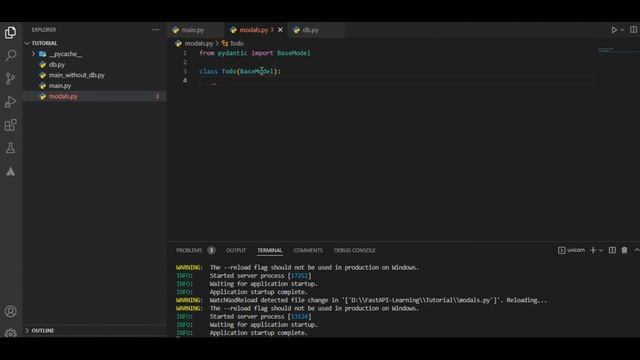Screen dimensions: 640x360
Task: Open the Accounts menu icon
Action: [x=11, y=311]
